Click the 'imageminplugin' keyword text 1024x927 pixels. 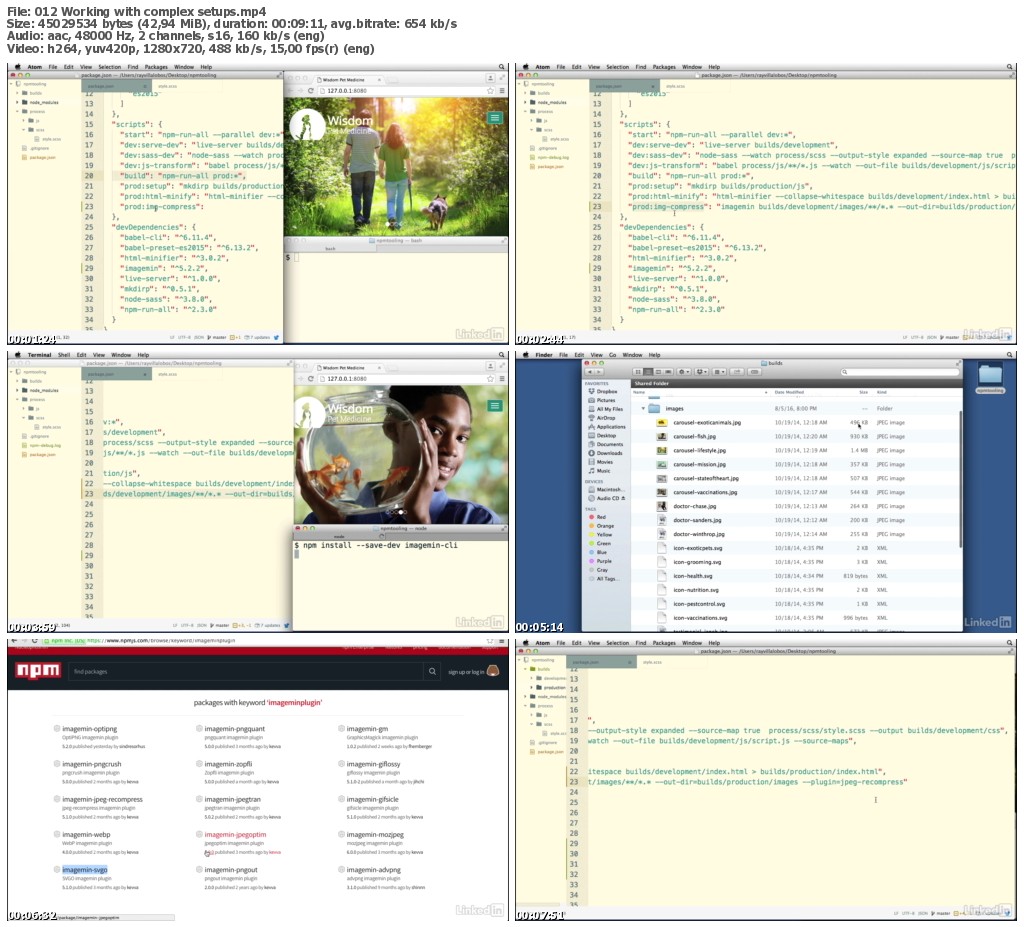[x=294, y=702]
